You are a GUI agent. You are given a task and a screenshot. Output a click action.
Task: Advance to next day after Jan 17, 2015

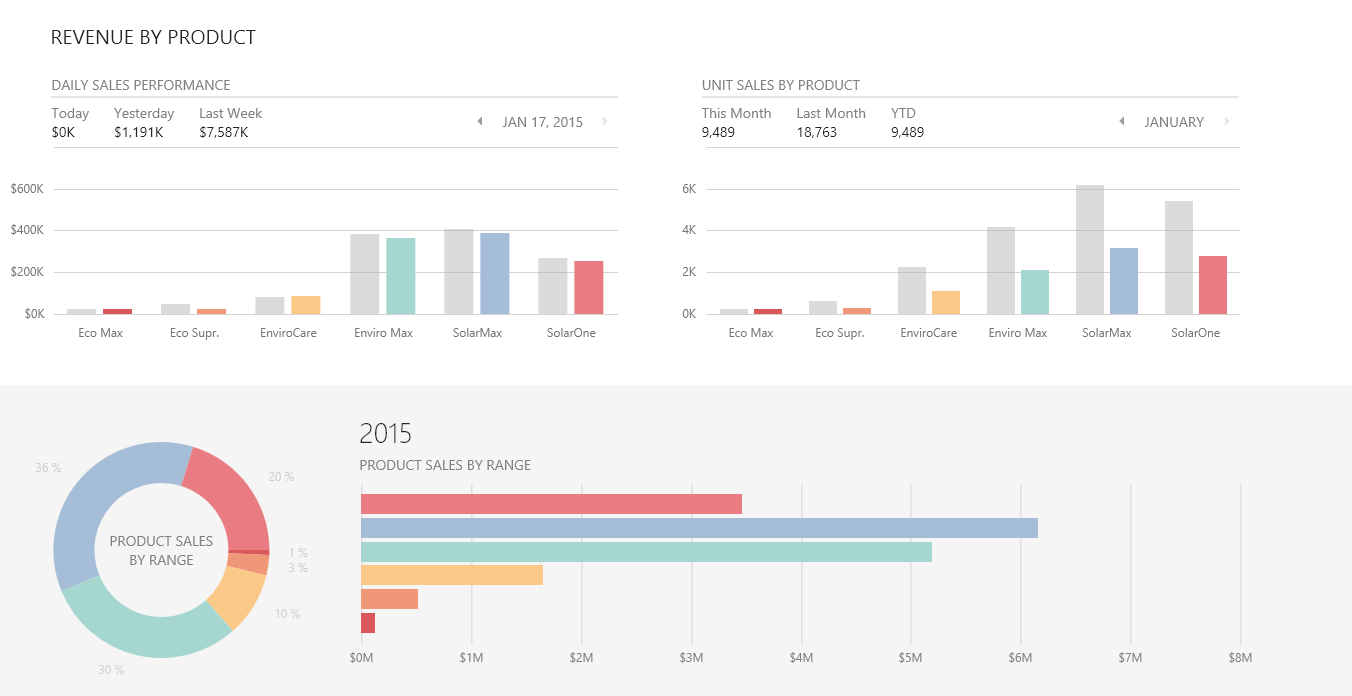pos(605,122)
